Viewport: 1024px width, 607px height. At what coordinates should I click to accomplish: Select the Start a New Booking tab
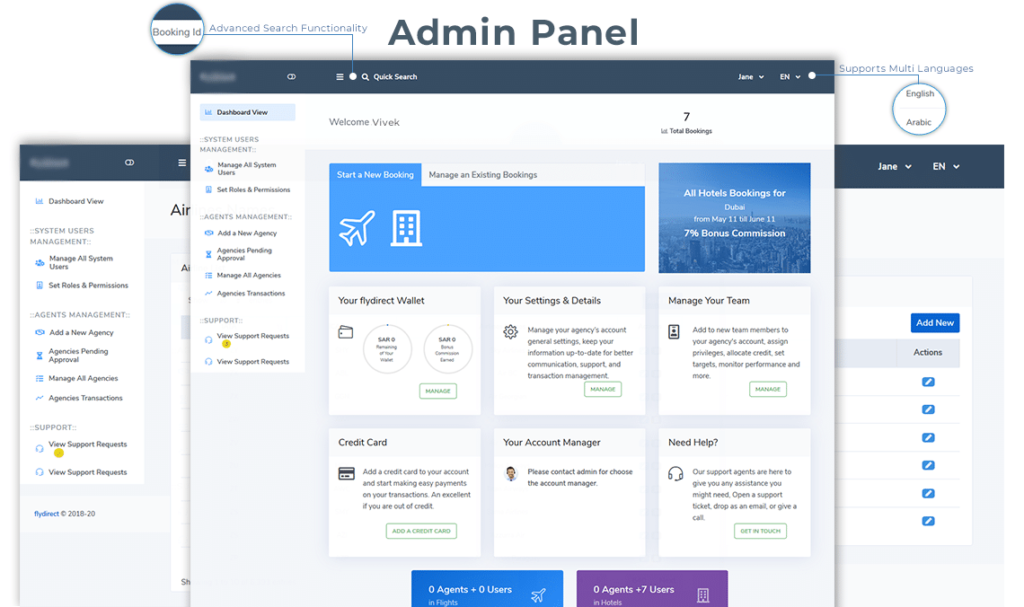point(375,175)
